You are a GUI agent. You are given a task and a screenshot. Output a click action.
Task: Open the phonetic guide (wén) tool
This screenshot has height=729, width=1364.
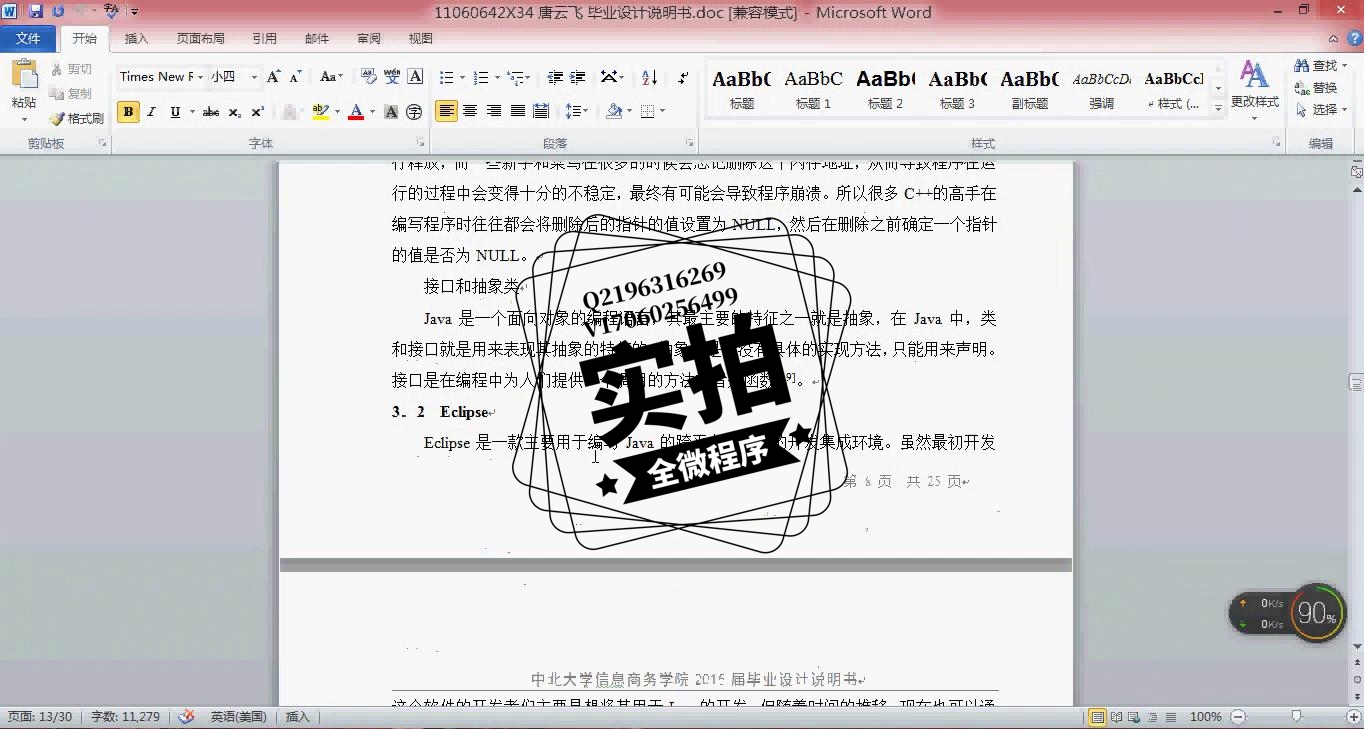coord(392,77)
